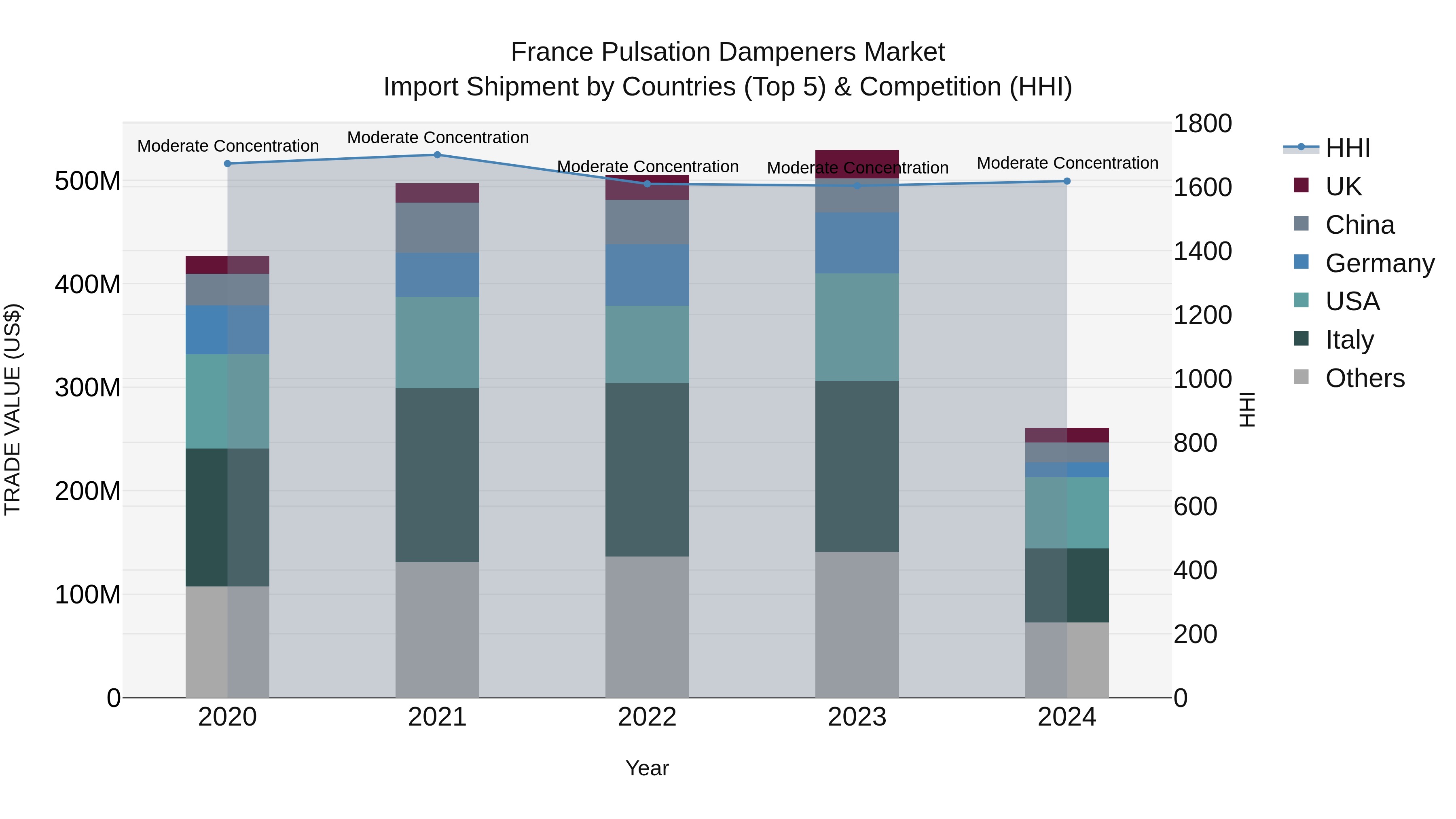Click the Moderate Concentration annotation above 2021
This screenshot has width=1456, height=819.
[438, 138]
